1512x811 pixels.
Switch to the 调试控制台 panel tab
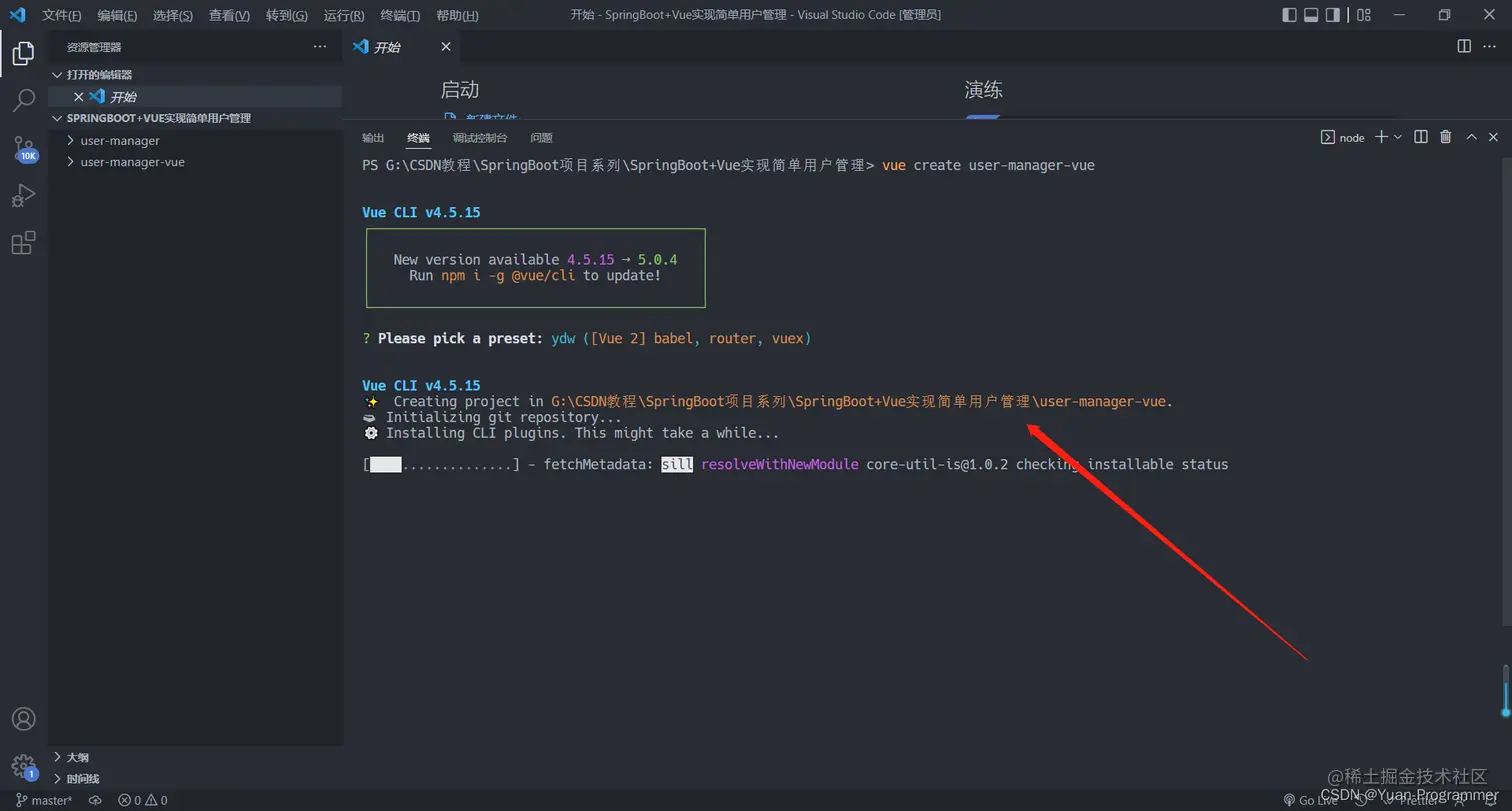480,138
